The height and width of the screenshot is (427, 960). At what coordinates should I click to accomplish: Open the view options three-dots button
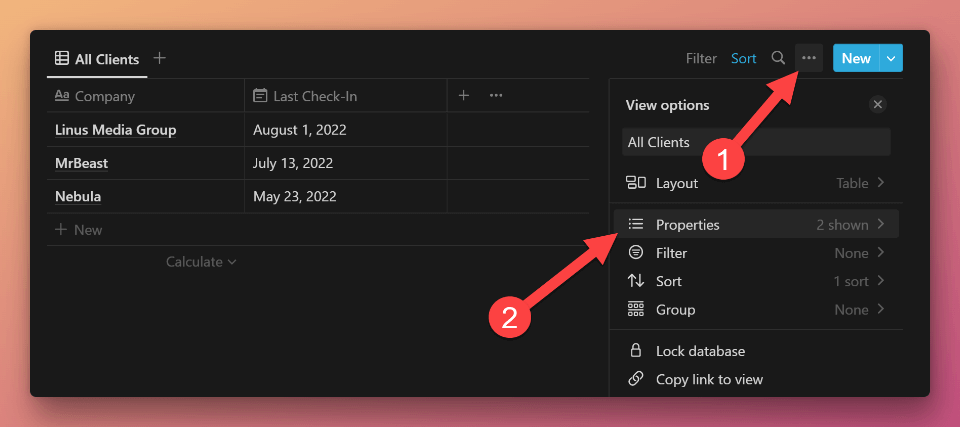pos(809,58)
